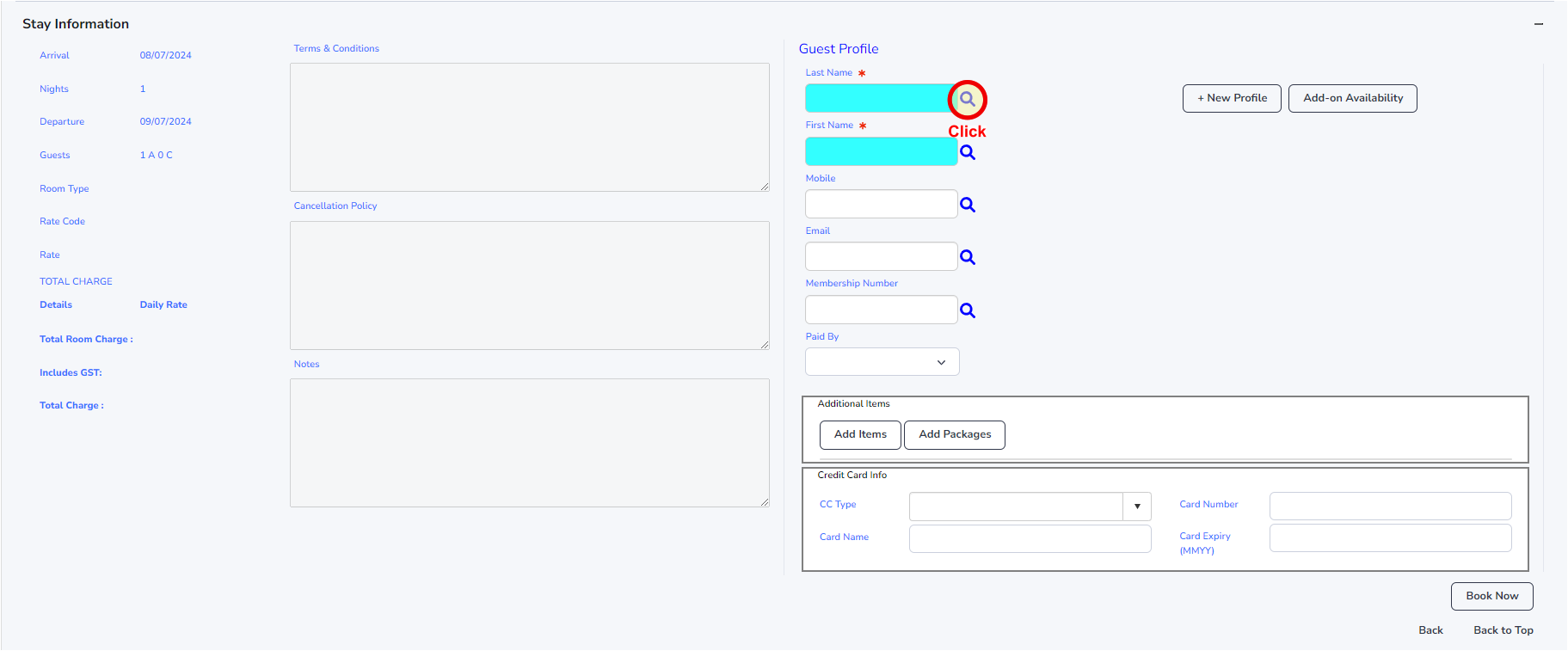Click the + New Profile button

1232,98
